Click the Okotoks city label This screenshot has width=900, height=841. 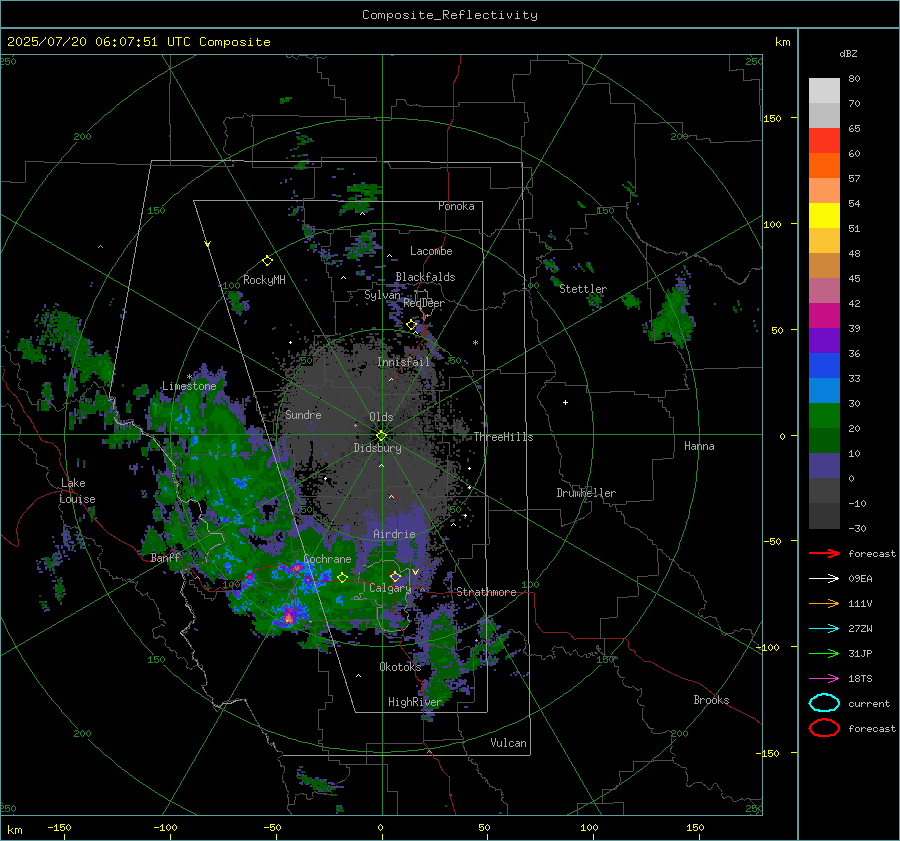[x=400, y=666]
